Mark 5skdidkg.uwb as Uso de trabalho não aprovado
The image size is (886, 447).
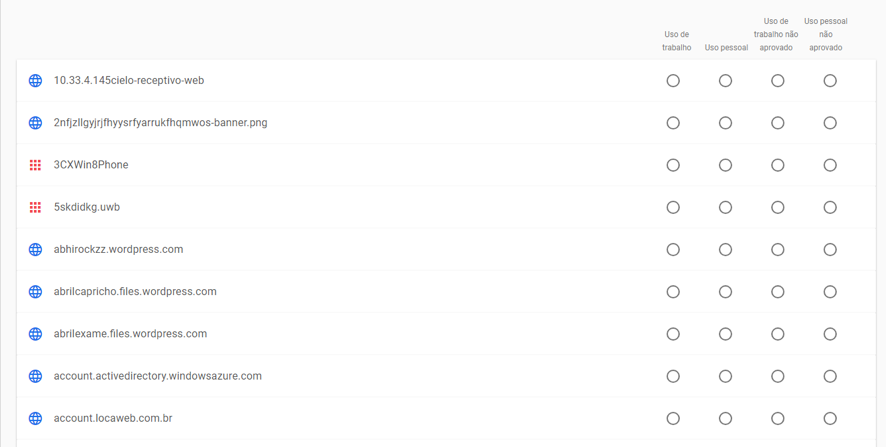point(777,207)
